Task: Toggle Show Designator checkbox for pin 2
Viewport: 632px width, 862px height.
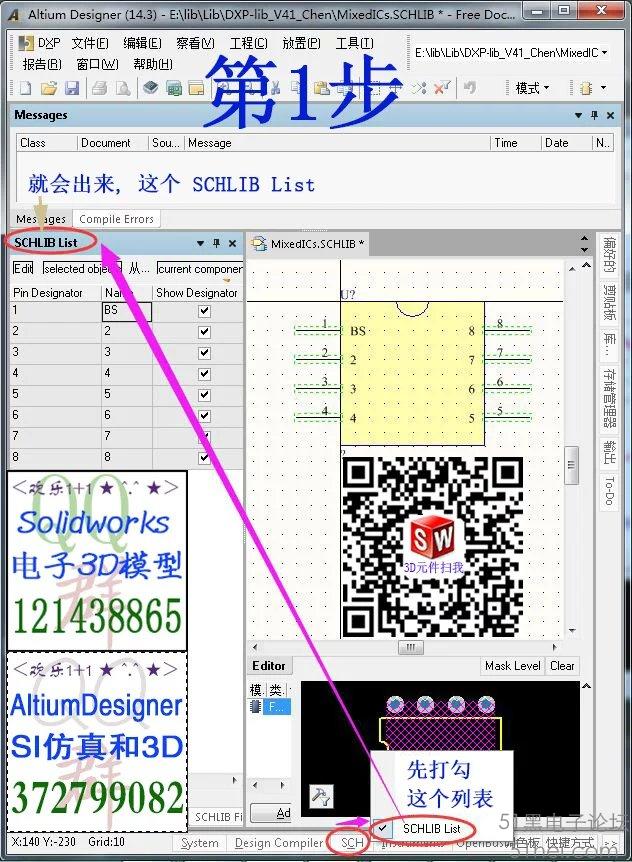Action: click(204, 332)
